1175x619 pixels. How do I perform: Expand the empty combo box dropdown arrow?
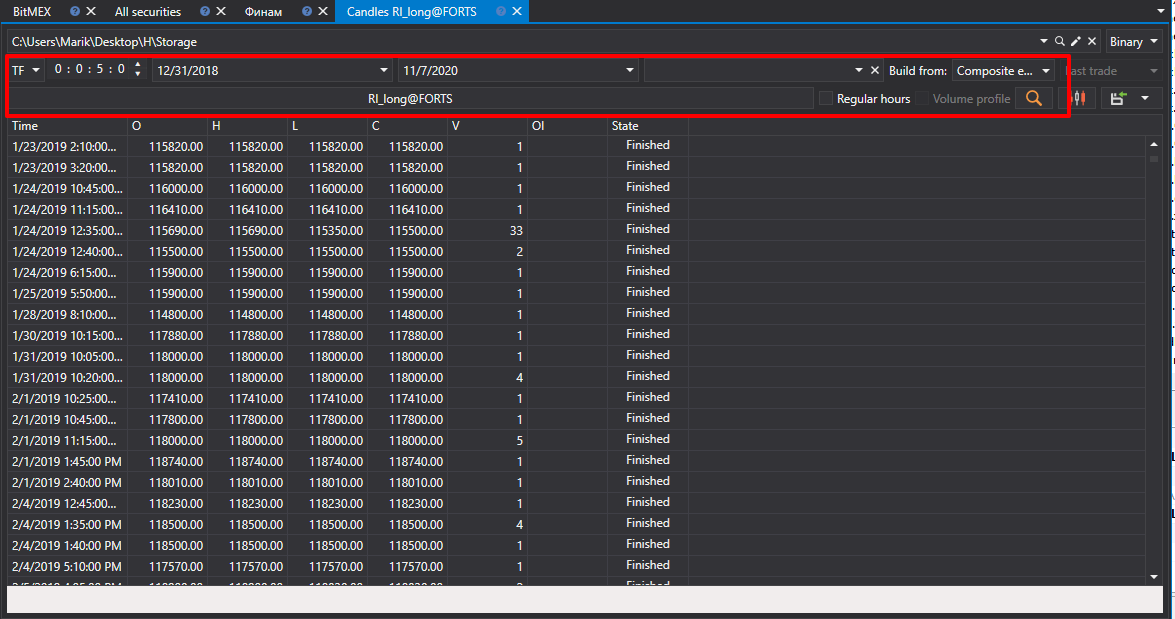(859, 70)
